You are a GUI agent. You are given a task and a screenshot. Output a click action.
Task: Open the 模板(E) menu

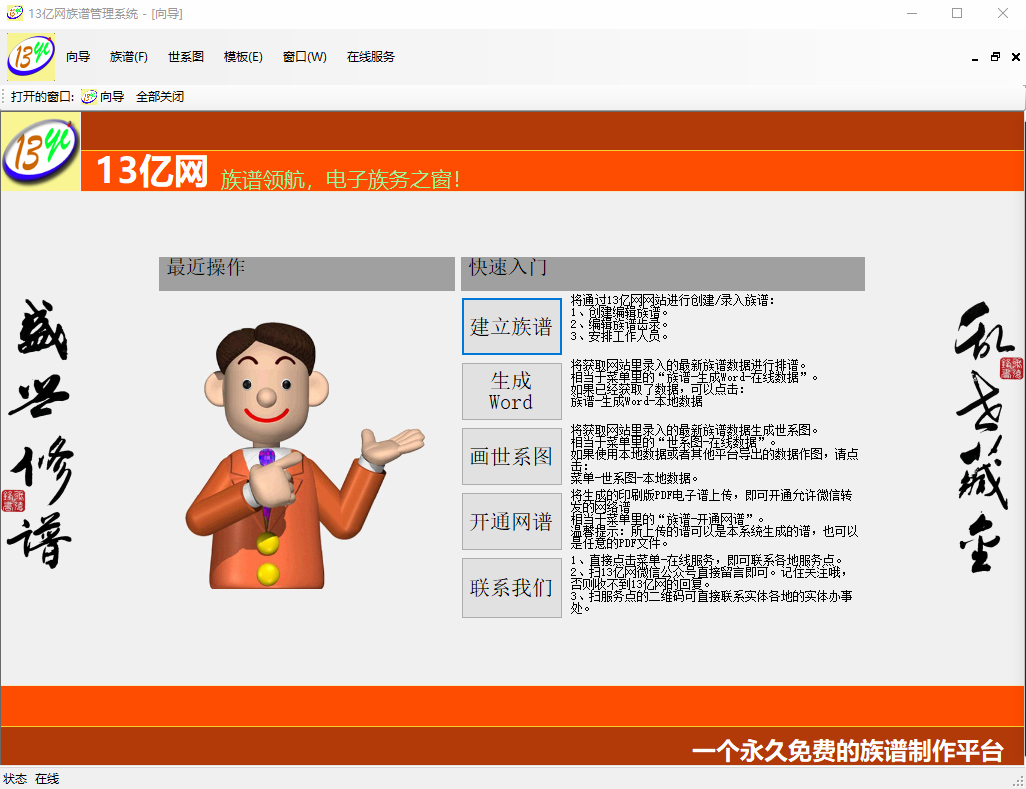[243, 57]
